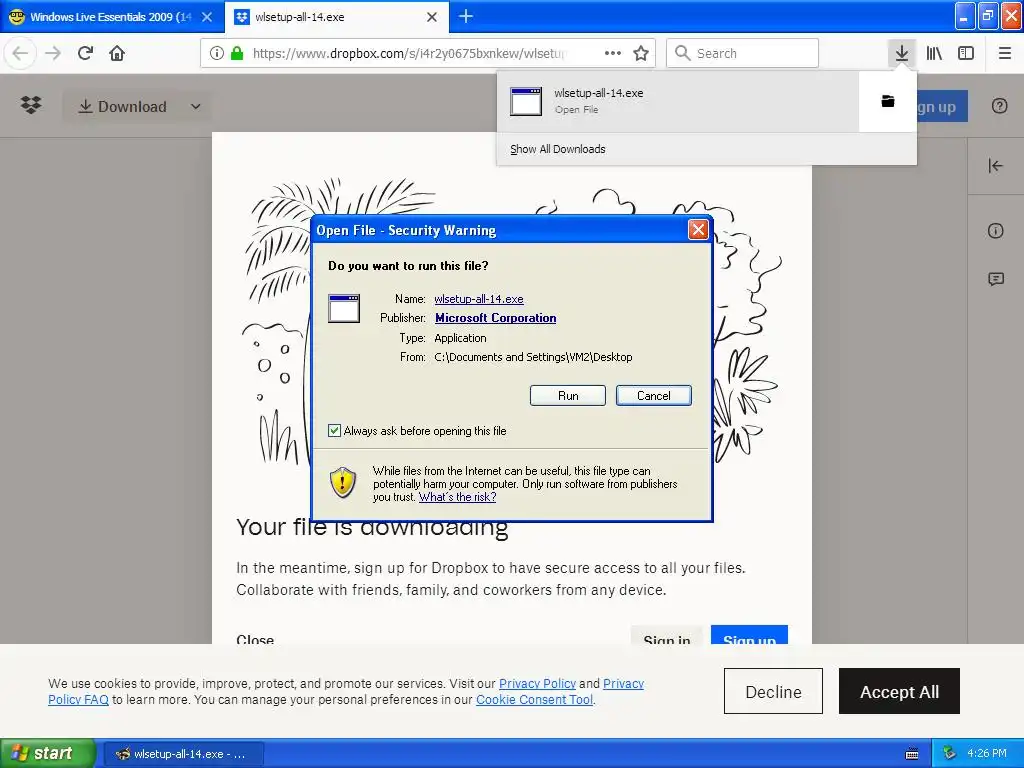Image resolution: width=1024 pixels, height=768 pixels.
Task: Decline the cookies
Action: [773, 692]
